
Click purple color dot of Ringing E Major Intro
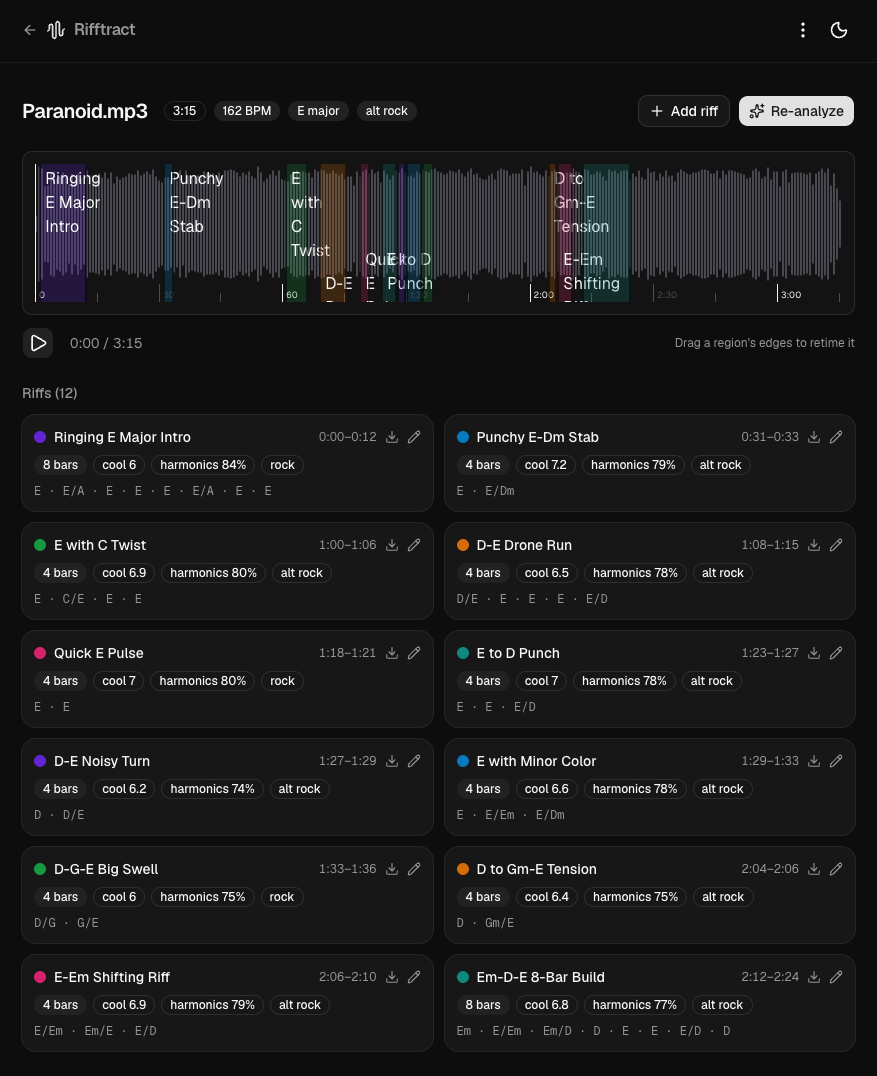click(x=40, y=437)
